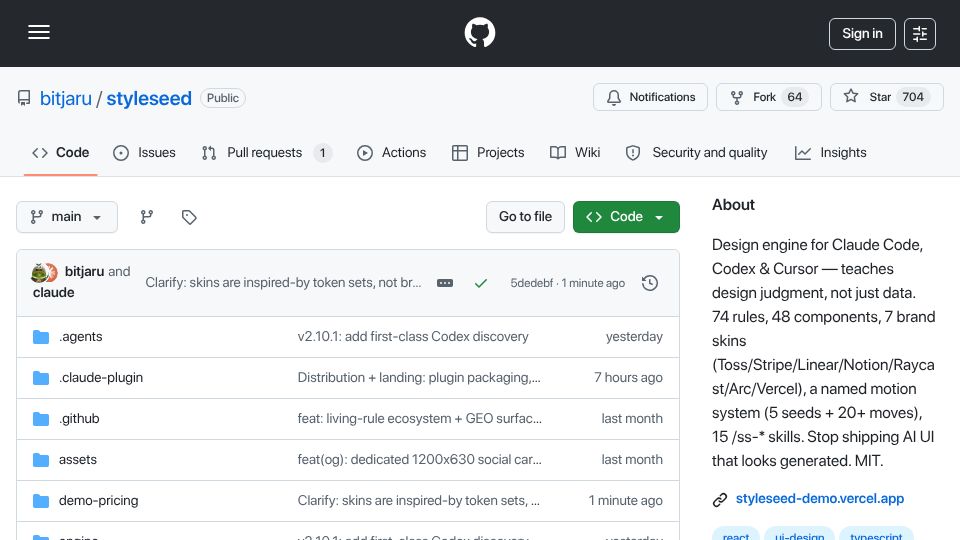
Task: Open the Wiki tab
Action: [575, 152]
